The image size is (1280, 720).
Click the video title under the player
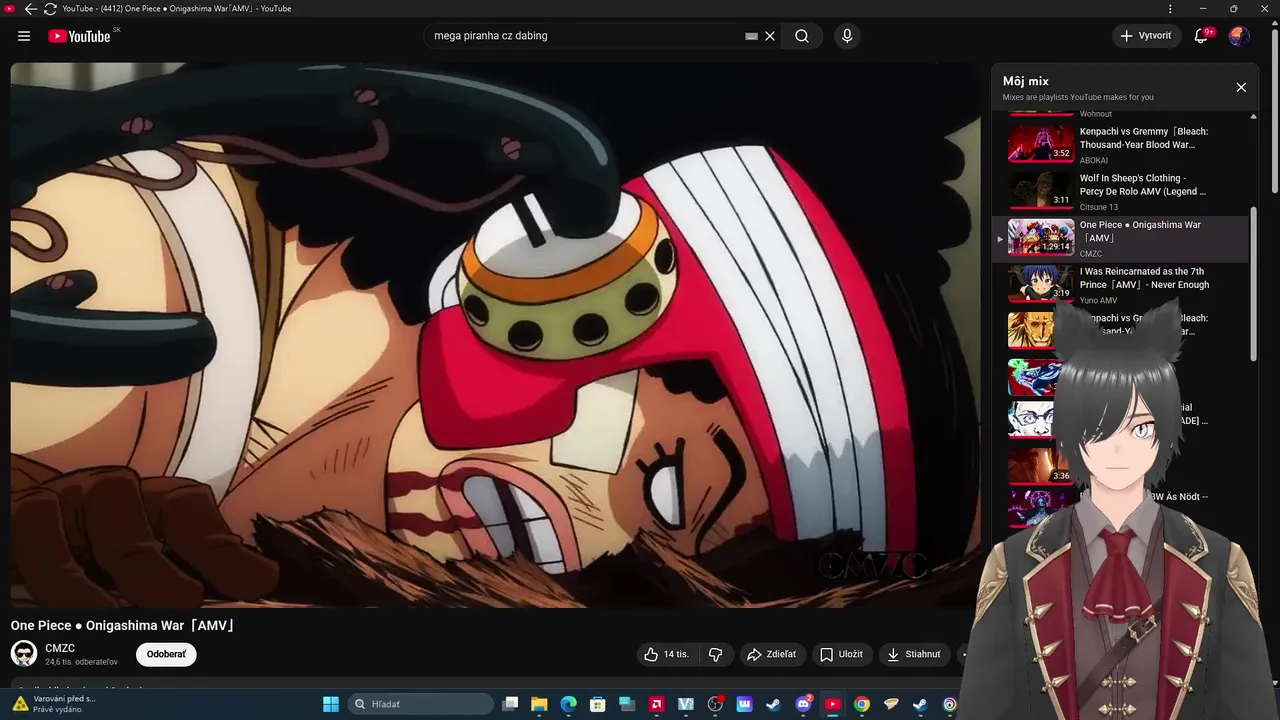123,625
